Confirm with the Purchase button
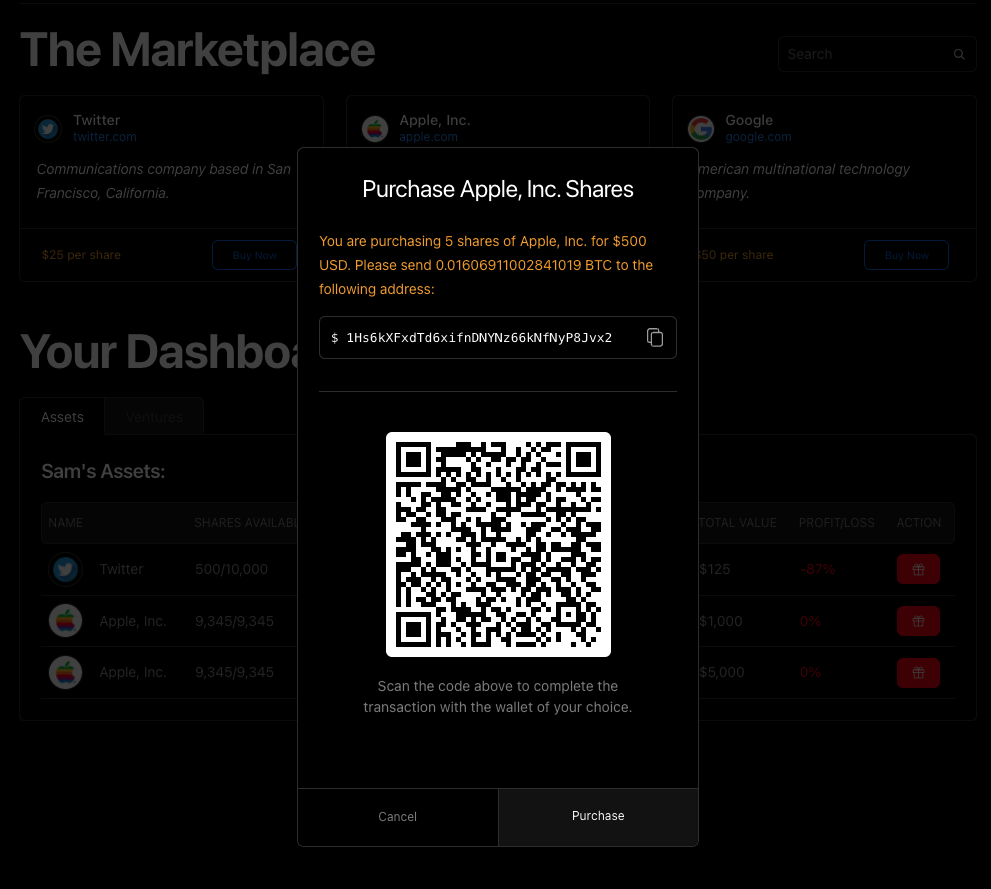 click(597, 816)
